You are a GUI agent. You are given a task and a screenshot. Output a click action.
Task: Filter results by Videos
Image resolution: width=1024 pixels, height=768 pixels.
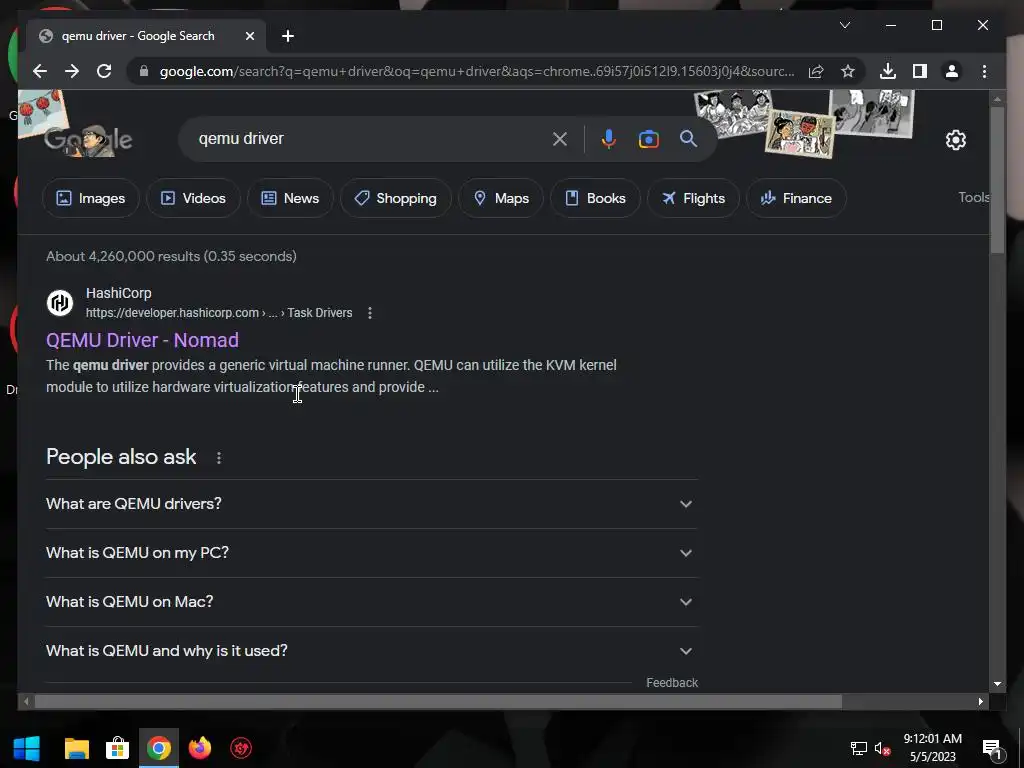[193, 198]
